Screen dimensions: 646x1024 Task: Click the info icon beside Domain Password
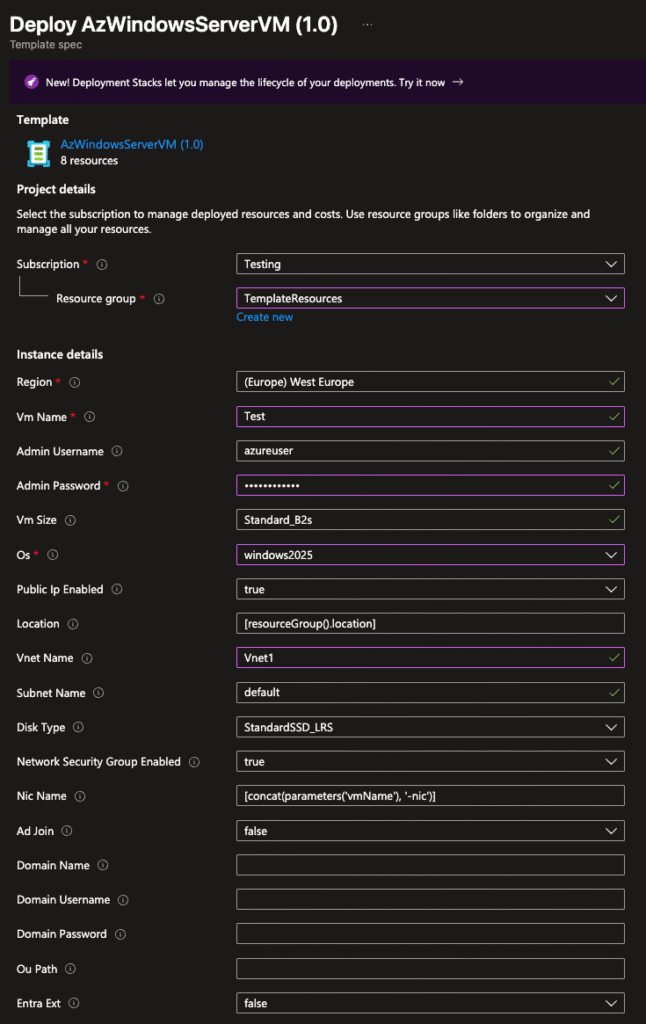[120, 935]
